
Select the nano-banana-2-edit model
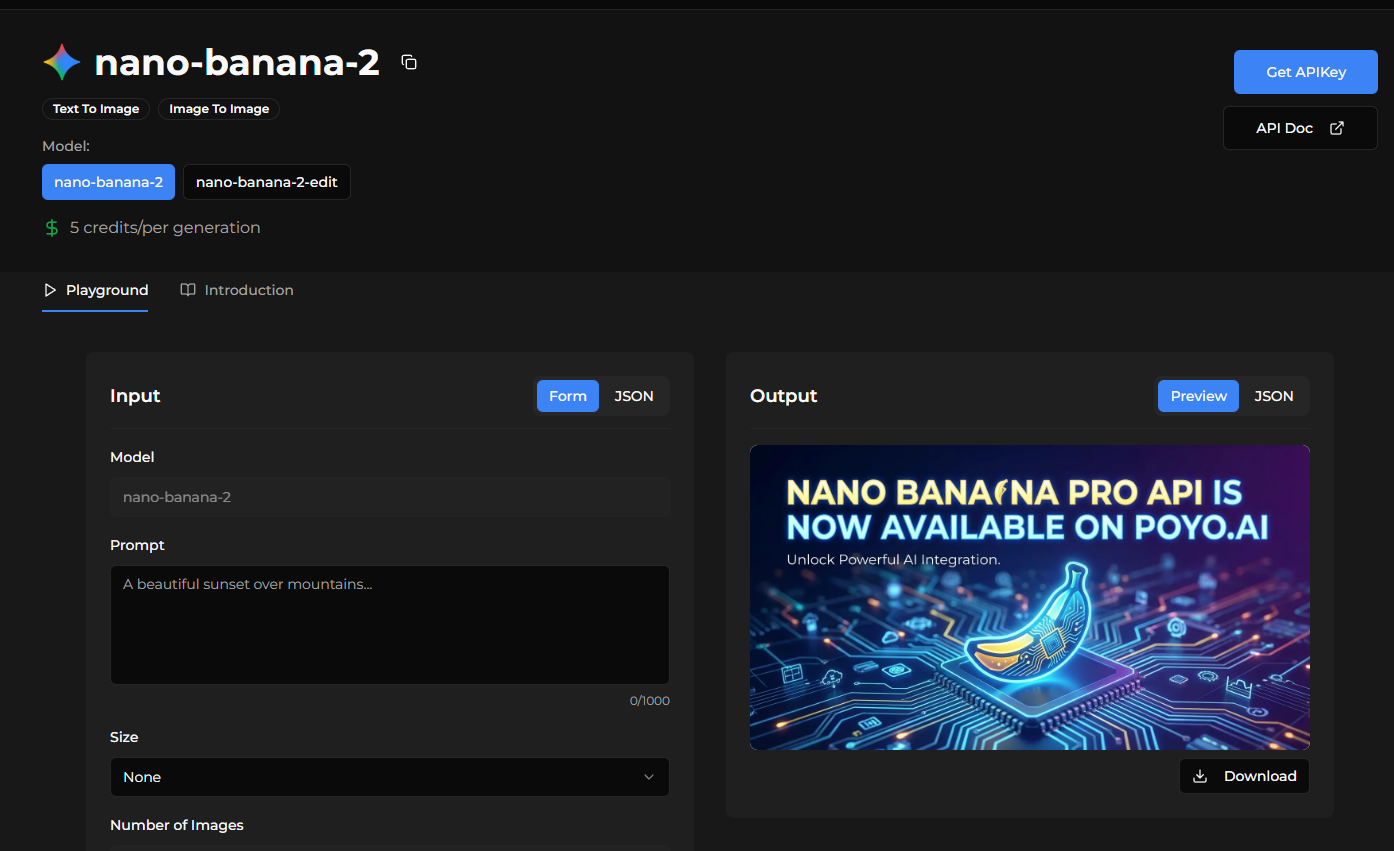[266, 182]
